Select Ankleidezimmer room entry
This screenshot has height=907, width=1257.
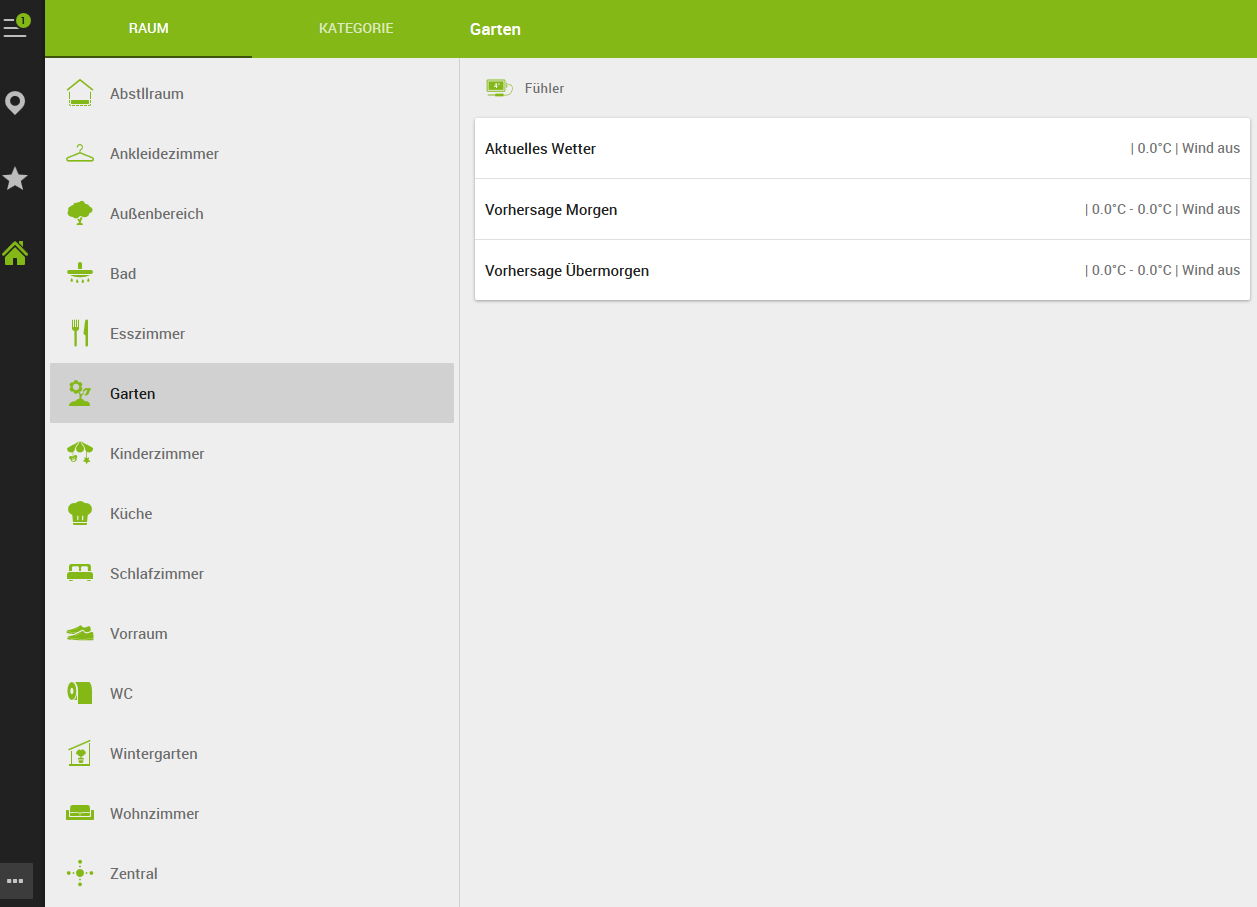click(252, 153)
